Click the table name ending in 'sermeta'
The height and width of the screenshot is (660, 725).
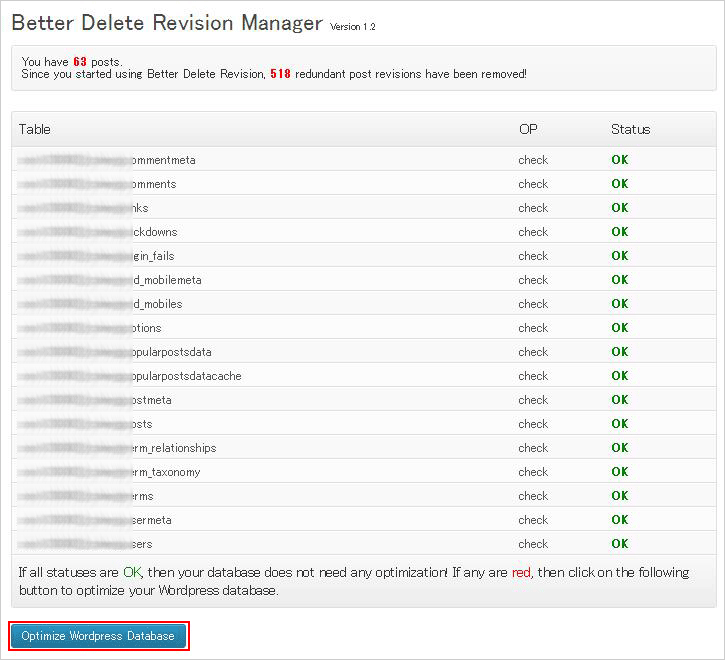(95, 520)
